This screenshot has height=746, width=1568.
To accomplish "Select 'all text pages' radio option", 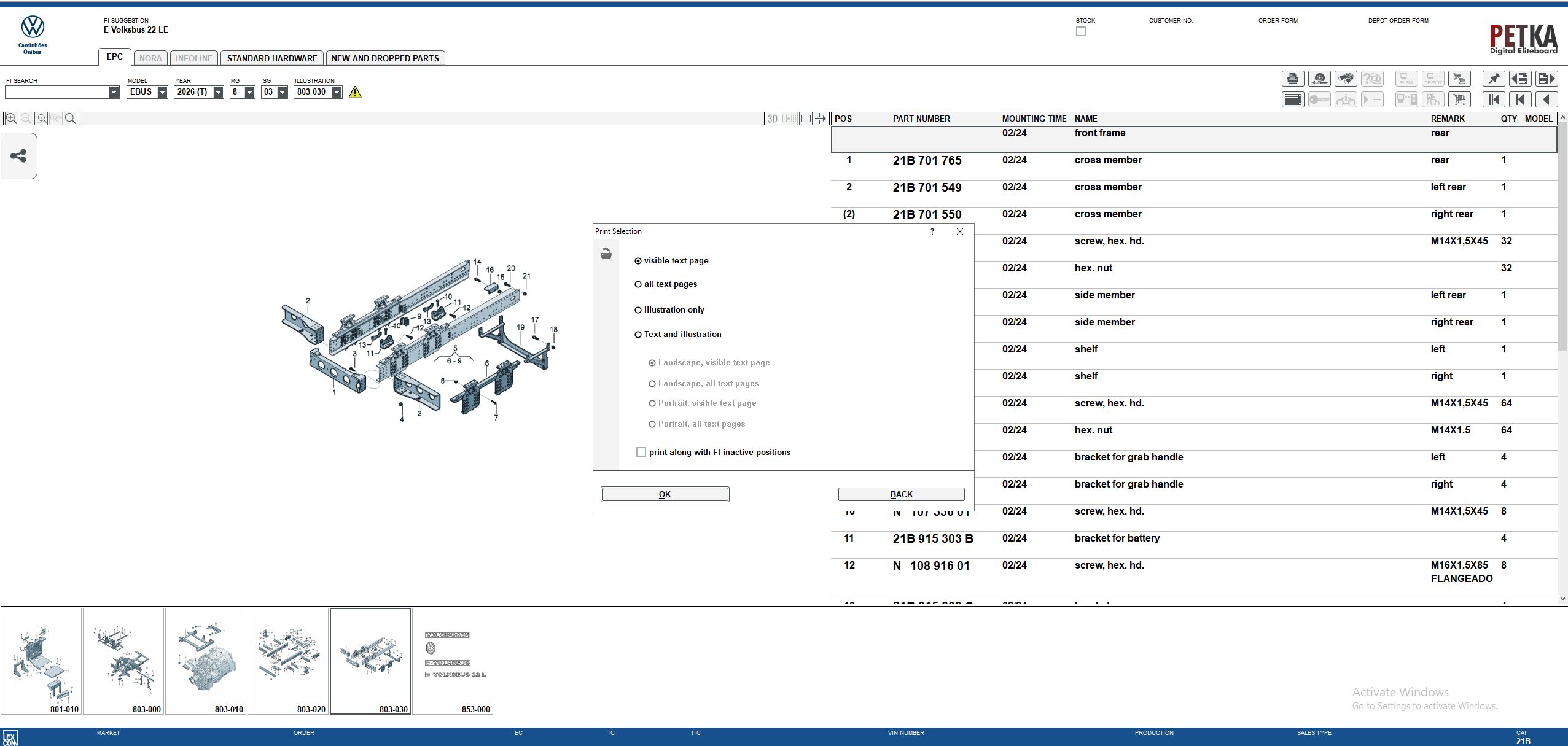I will pyautogui.click(x=638, y=284).
